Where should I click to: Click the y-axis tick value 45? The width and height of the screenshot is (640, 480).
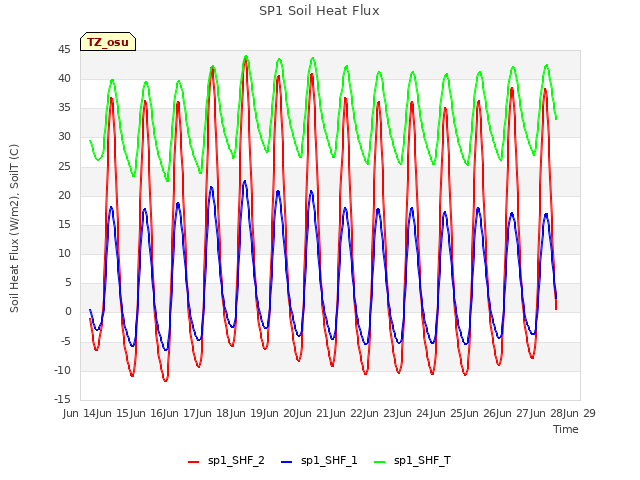[64, 49]
